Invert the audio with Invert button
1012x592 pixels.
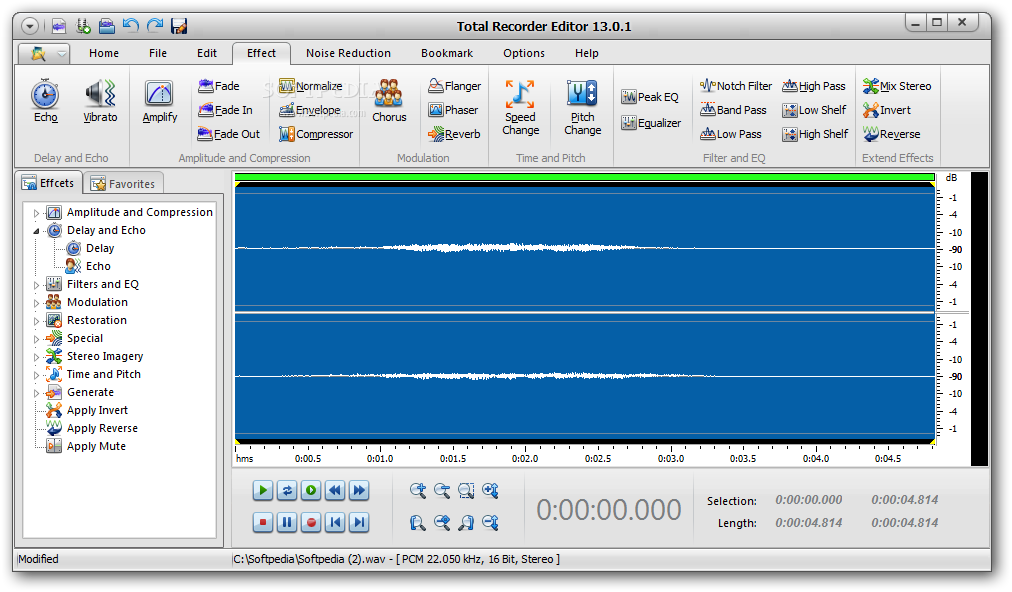click(887, 110)
